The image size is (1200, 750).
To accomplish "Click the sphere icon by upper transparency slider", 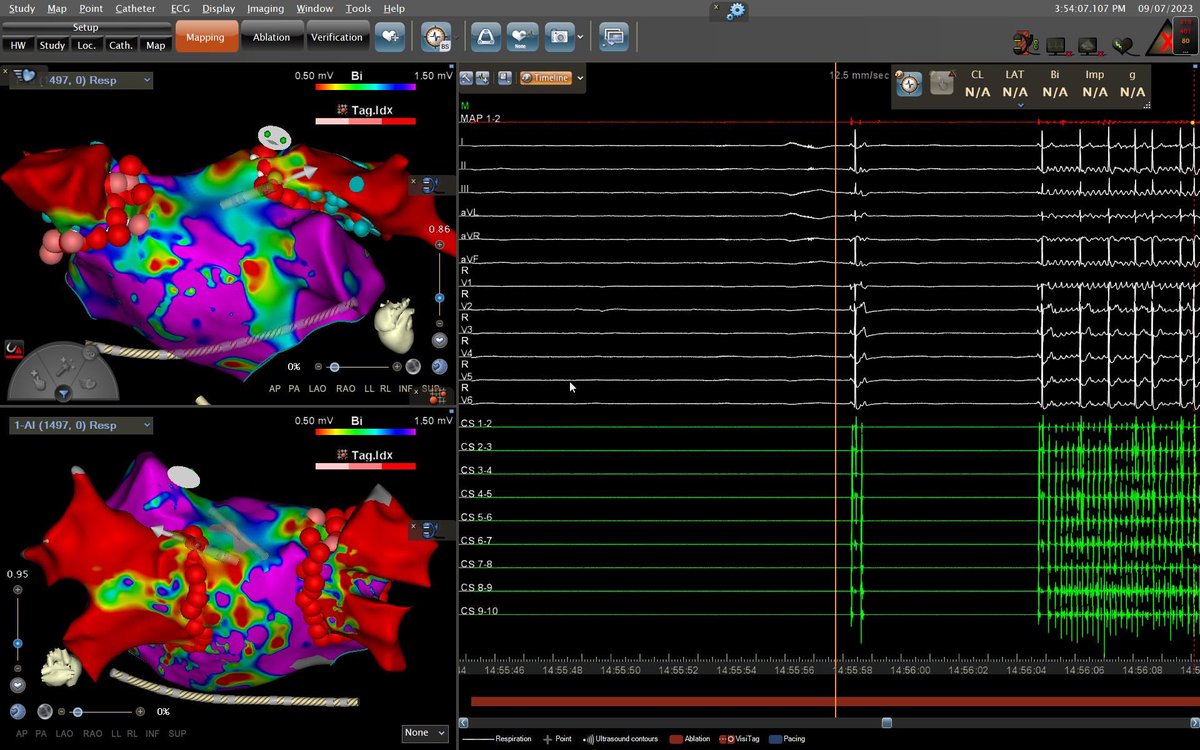I will click(x=413, y=367).
